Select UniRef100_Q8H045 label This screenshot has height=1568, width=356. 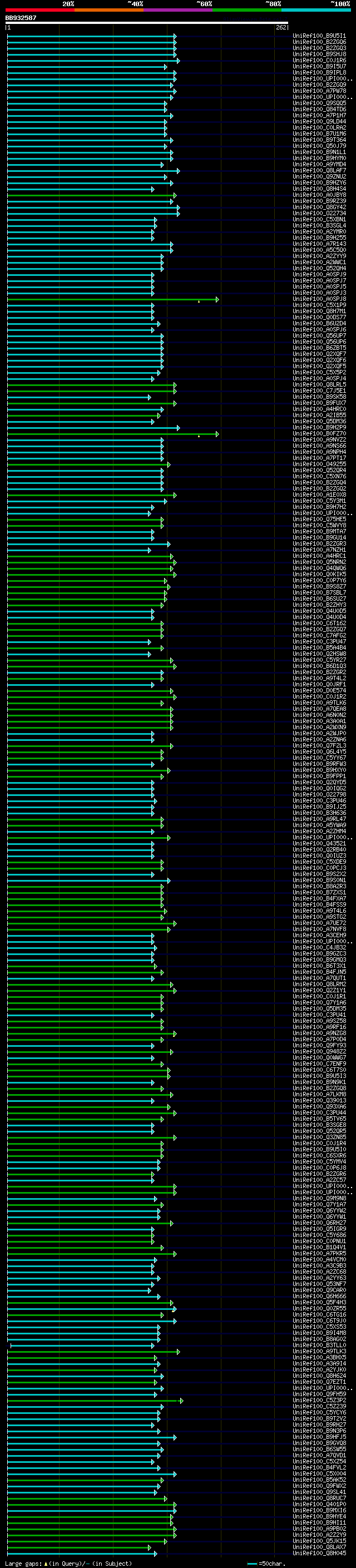click(319, 1554)
